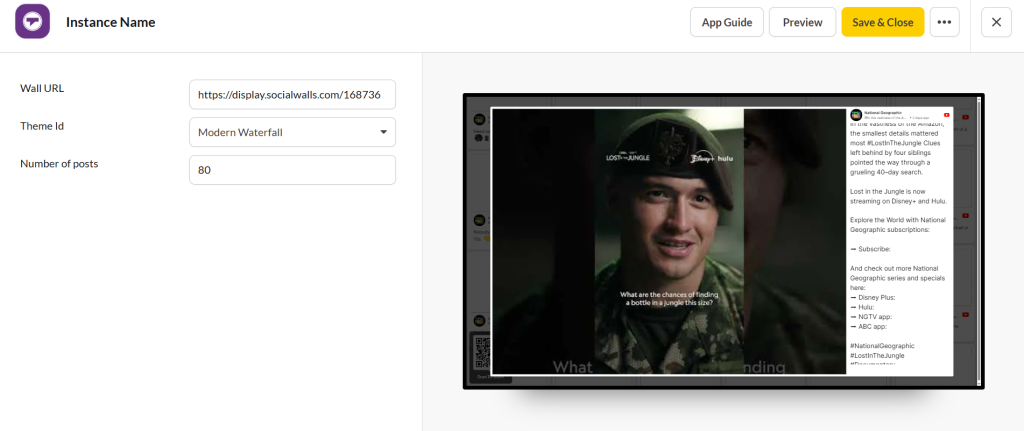The image size is (1024, 431).
Task: Click the purple Social Walls app logo
Action: (32, 22)
